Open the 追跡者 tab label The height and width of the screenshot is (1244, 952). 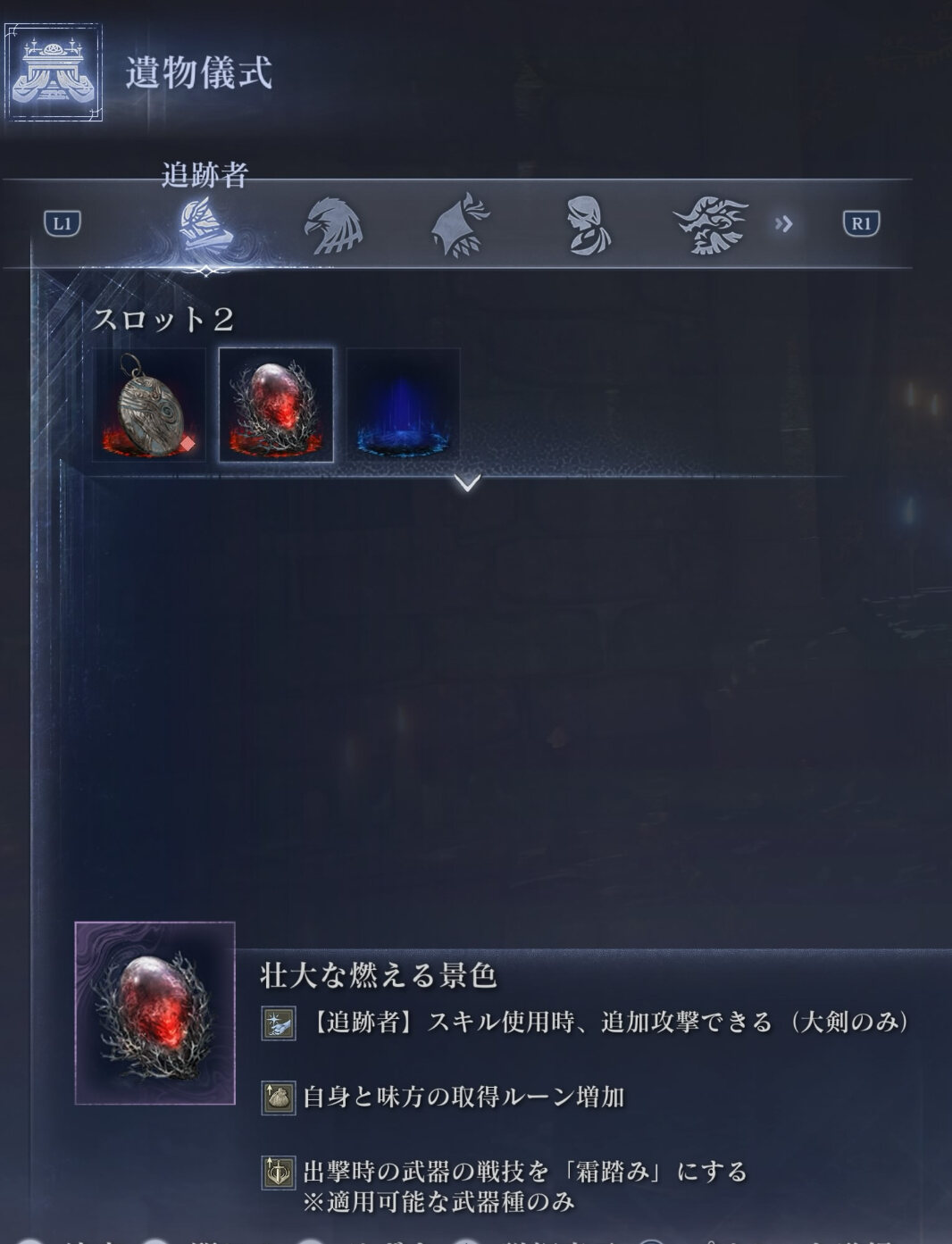[205, 175]
